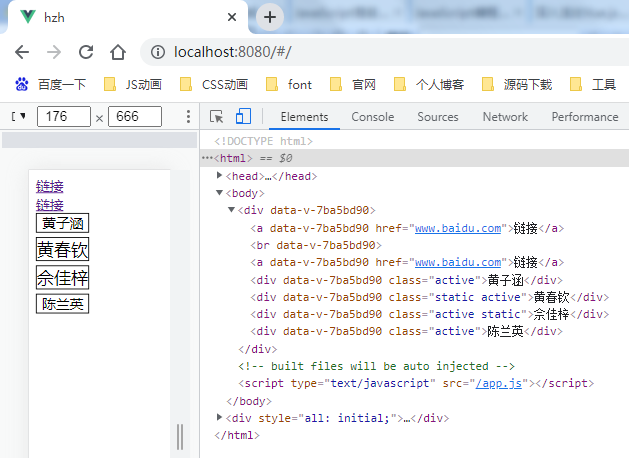Click the first 链接 link on page

click(50, 186)
